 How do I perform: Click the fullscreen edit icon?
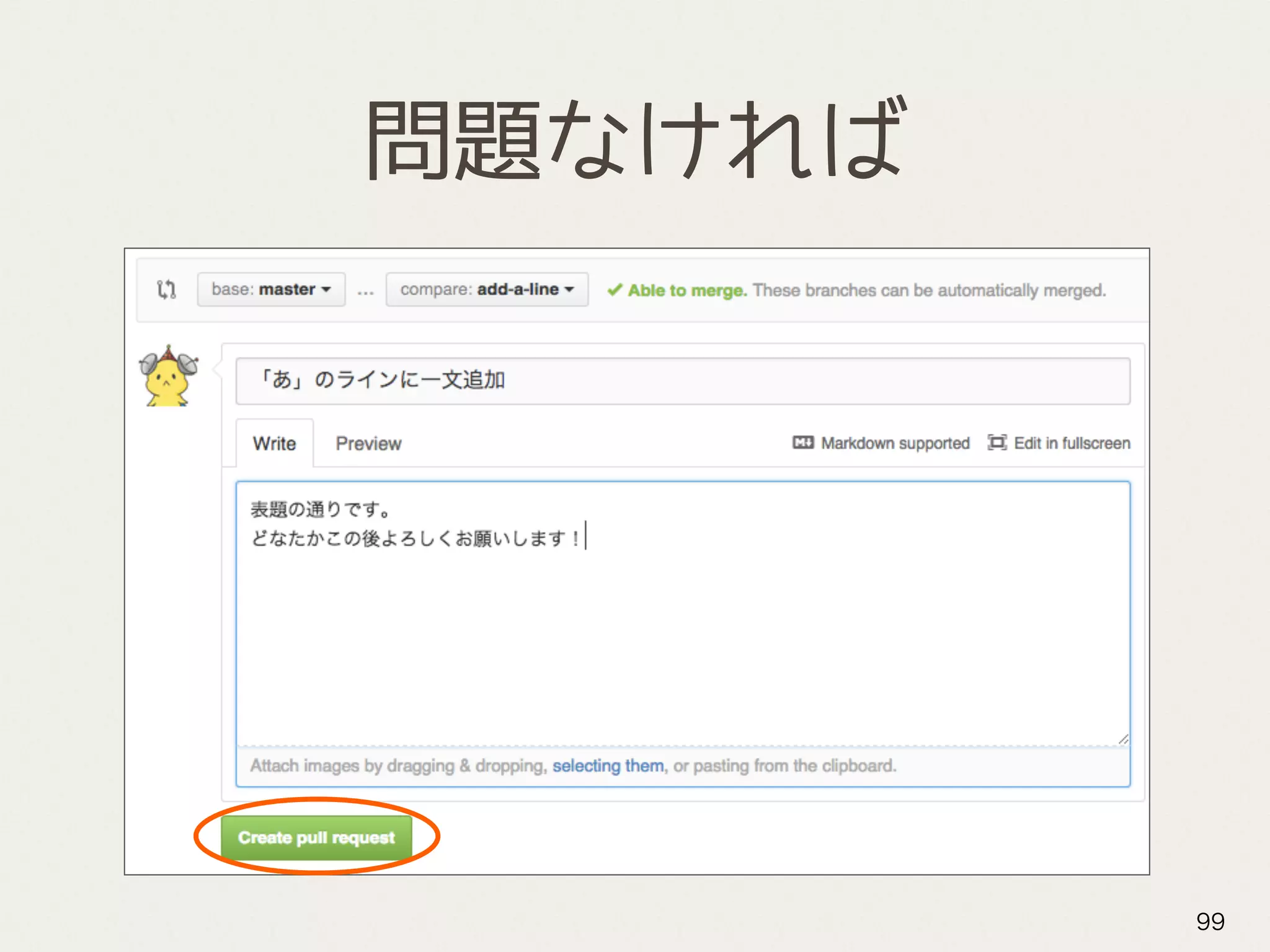click(x=997, y=443)
